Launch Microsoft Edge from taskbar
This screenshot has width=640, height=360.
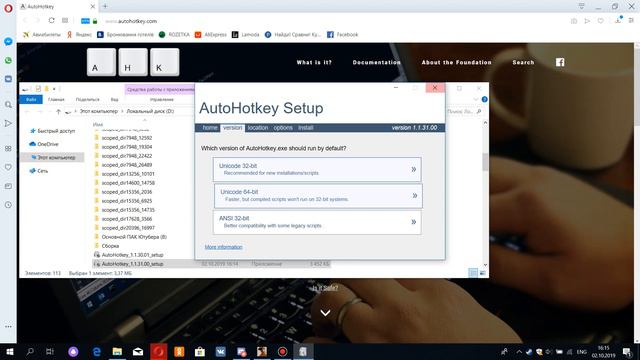pyautogui.click(x=97, y=351)
